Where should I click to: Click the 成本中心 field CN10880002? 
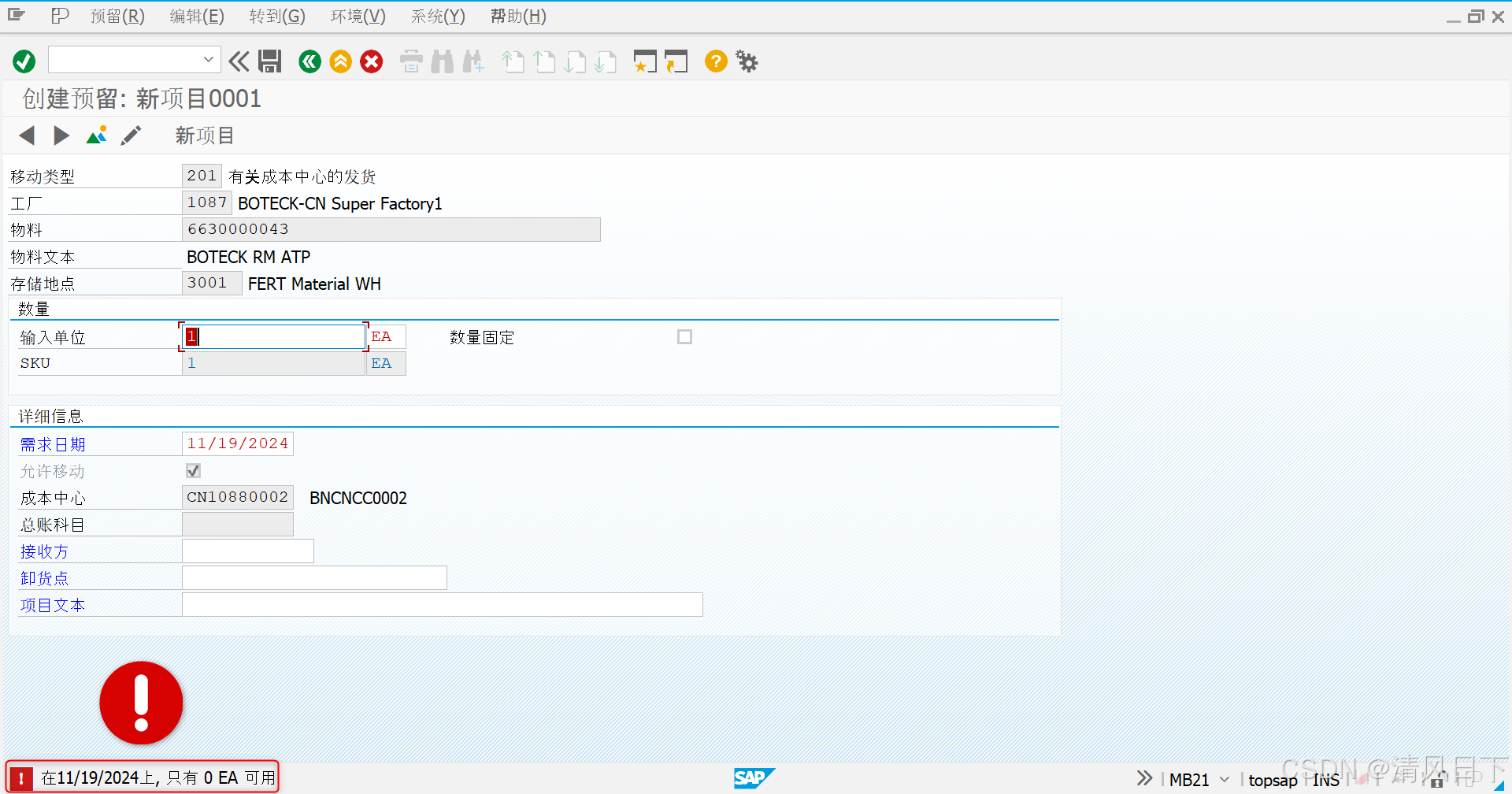tap(238, 497)
